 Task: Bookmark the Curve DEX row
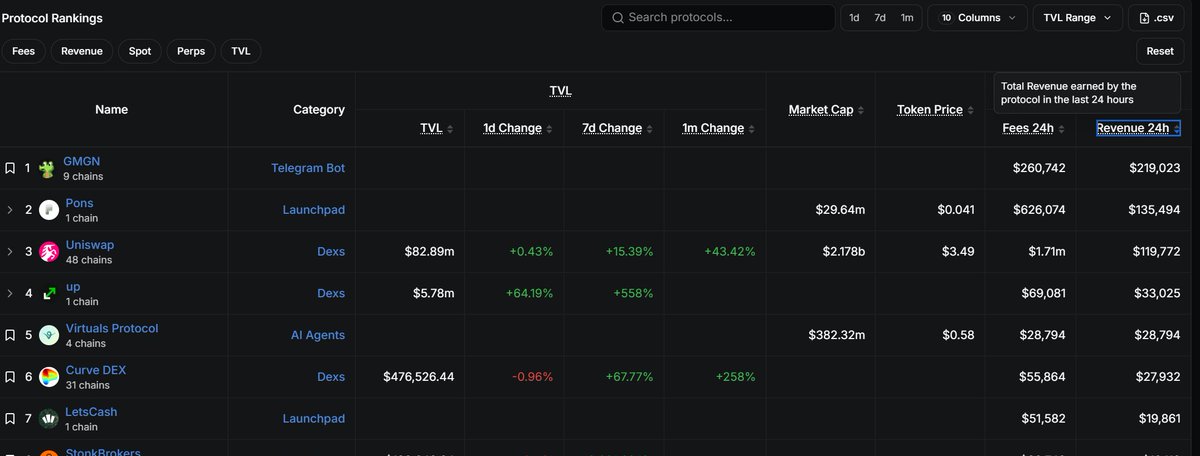click(10, 378)
